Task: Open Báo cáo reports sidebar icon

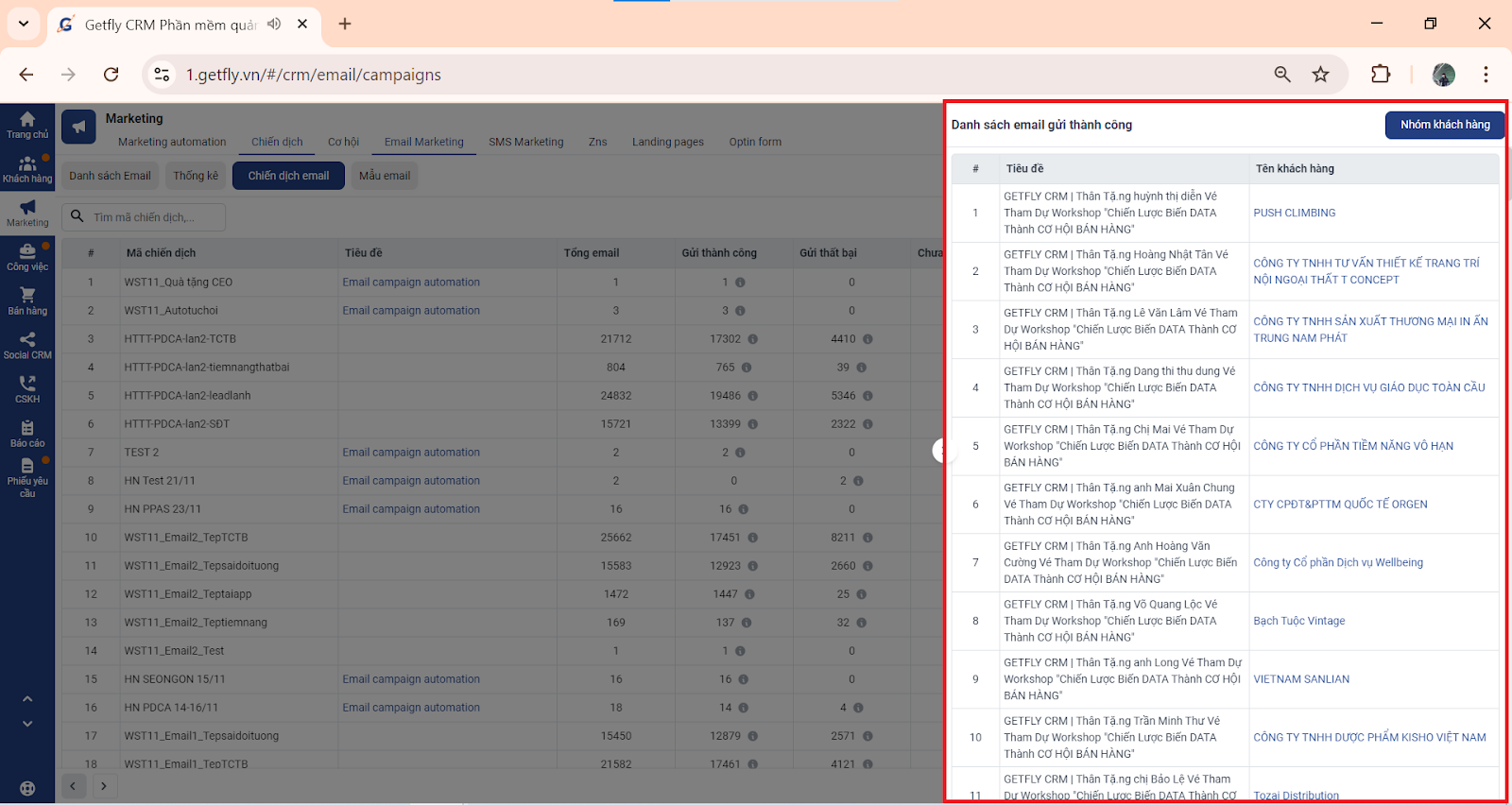Action: pos(27,434)
